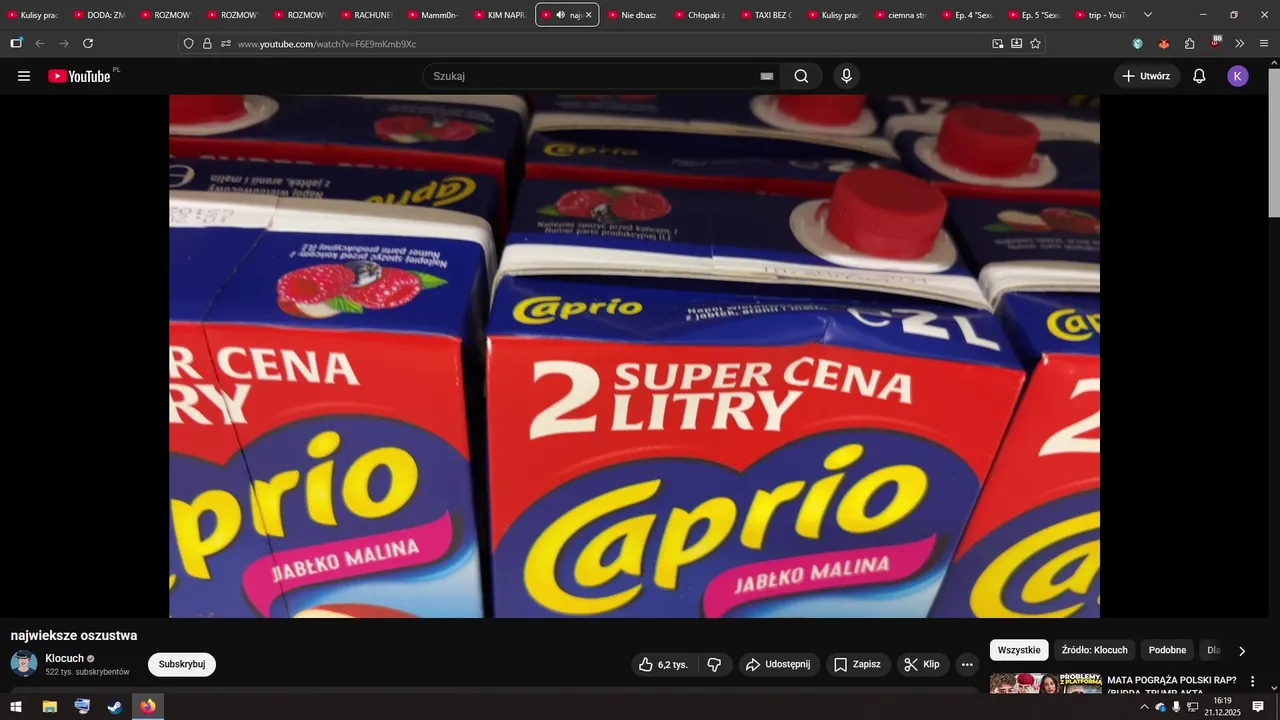Switch to the DODA: ZM tab

pos(100,15)
